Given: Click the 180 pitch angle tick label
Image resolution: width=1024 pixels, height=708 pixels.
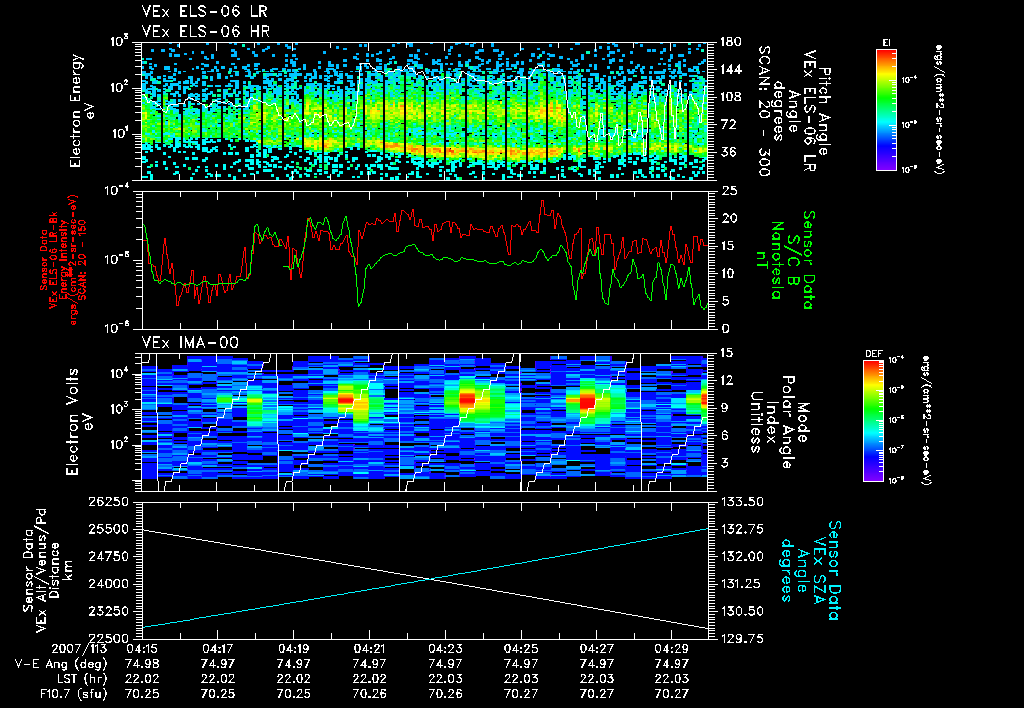Looking at the screenshot, I should (731, 42).
